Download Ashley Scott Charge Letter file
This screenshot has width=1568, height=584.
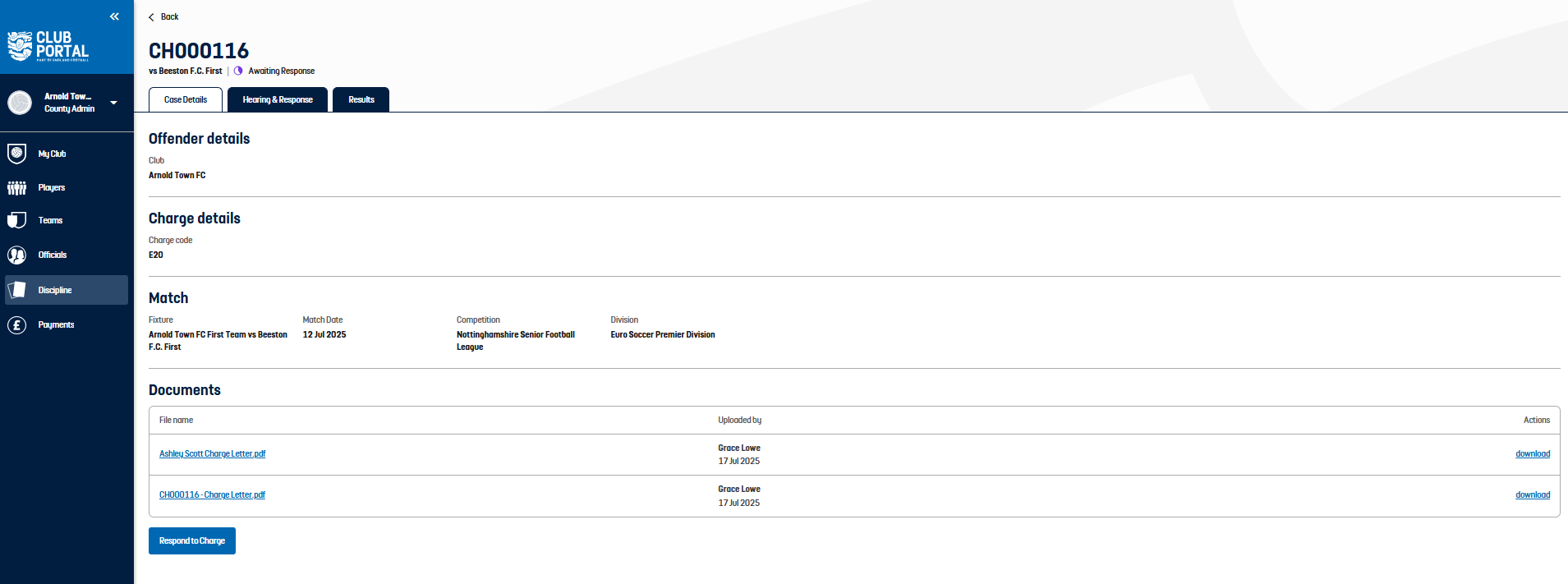[x=1533, y=454]
